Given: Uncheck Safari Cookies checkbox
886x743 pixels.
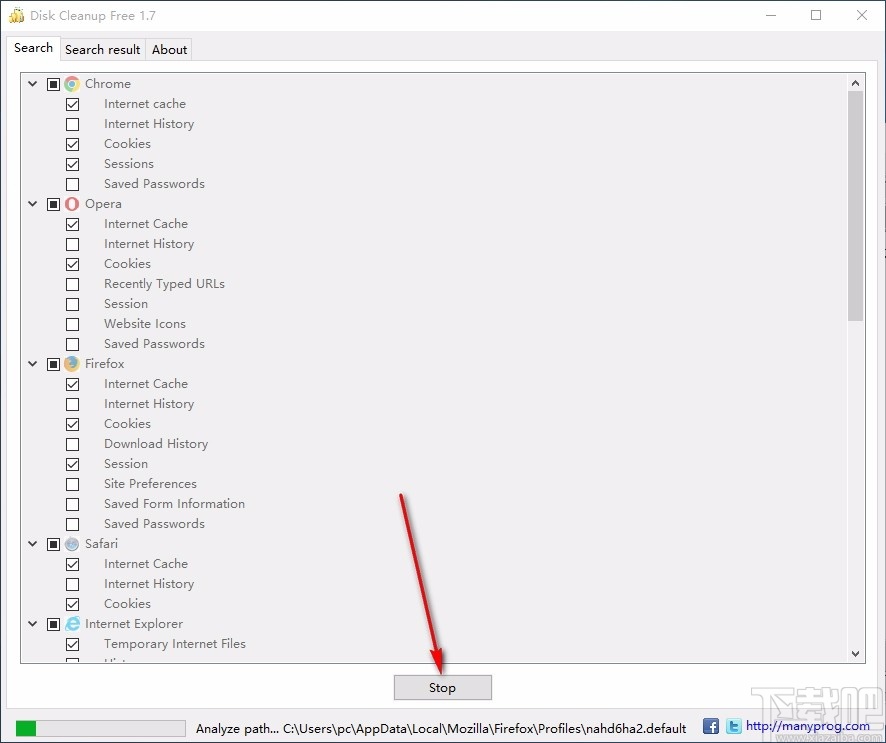Looking at the screenshot, I should pyautogui.click(x=72, y=604).
